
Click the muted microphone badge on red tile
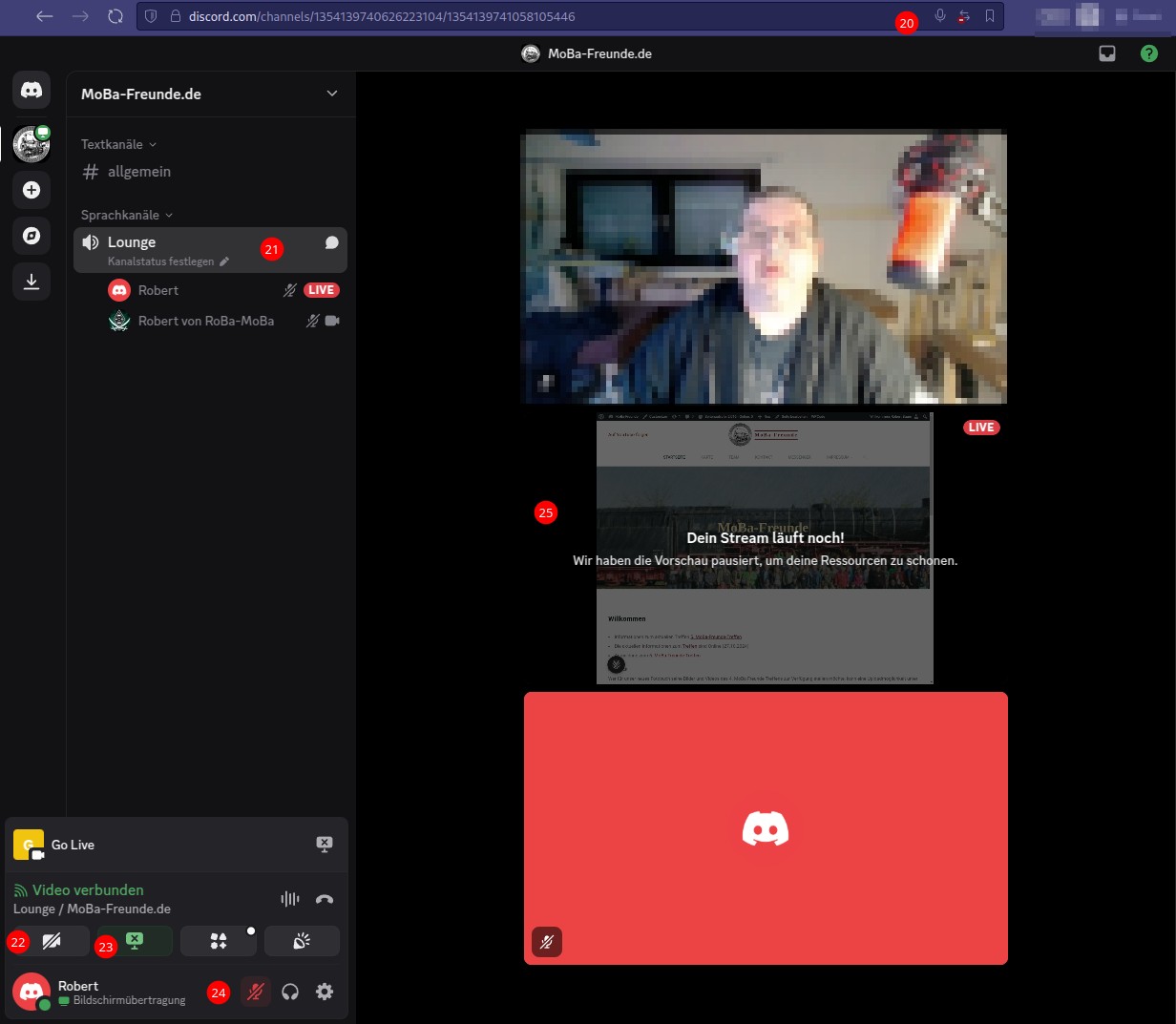(547, 942)
